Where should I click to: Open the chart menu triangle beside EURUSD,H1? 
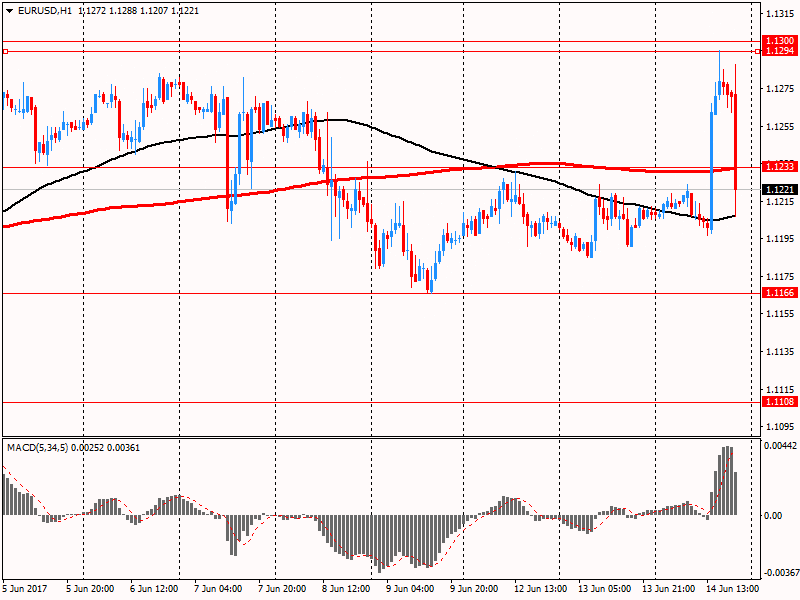click(x=9, y=11)
